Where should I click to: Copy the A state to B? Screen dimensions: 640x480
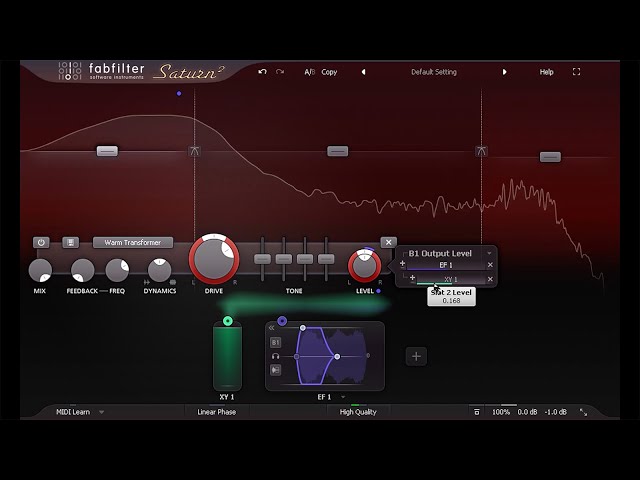click(329, 72)
